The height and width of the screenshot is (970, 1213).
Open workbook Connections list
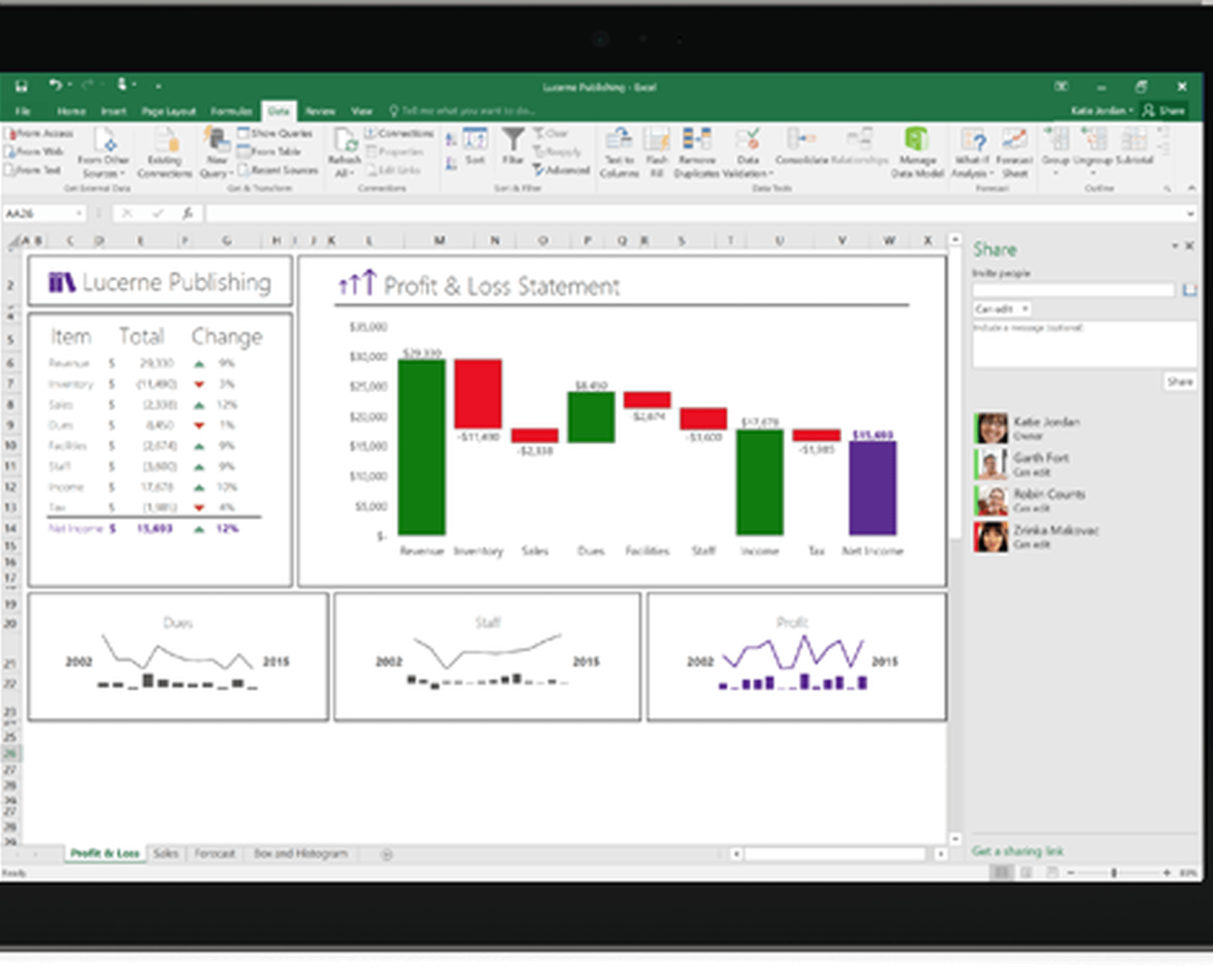[399, 133]
